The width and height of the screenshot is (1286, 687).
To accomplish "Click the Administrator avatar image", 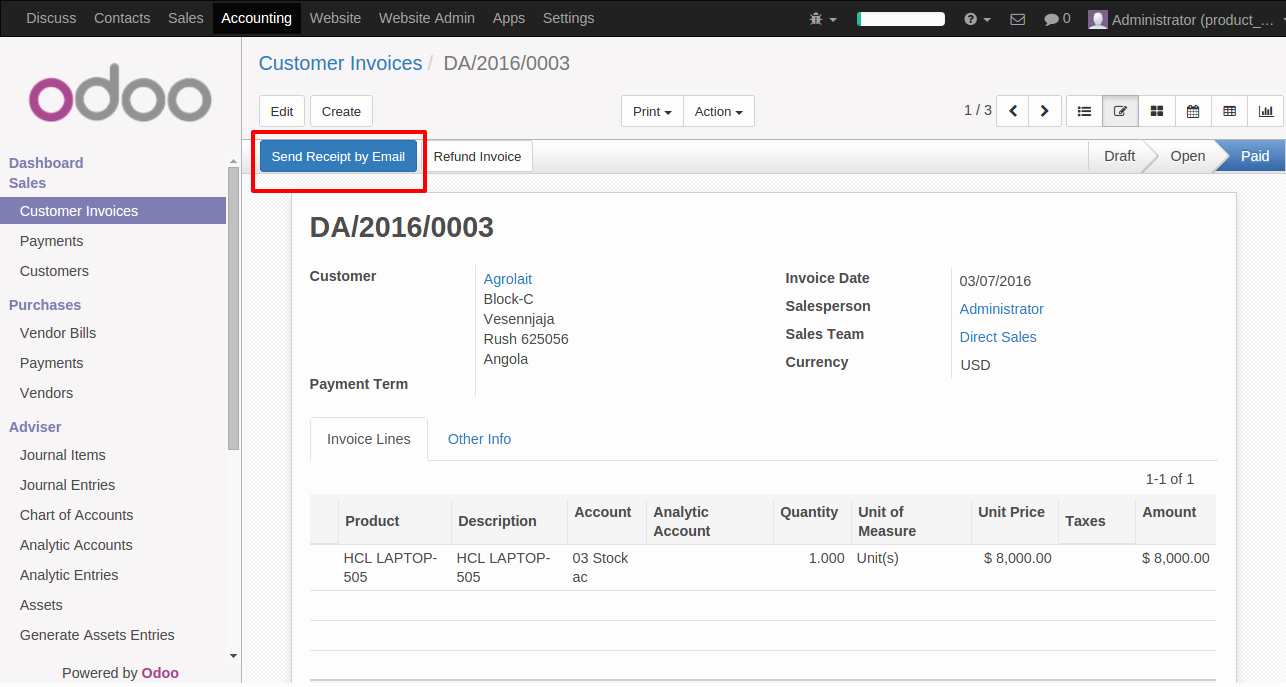I will tap(1097, 19).
